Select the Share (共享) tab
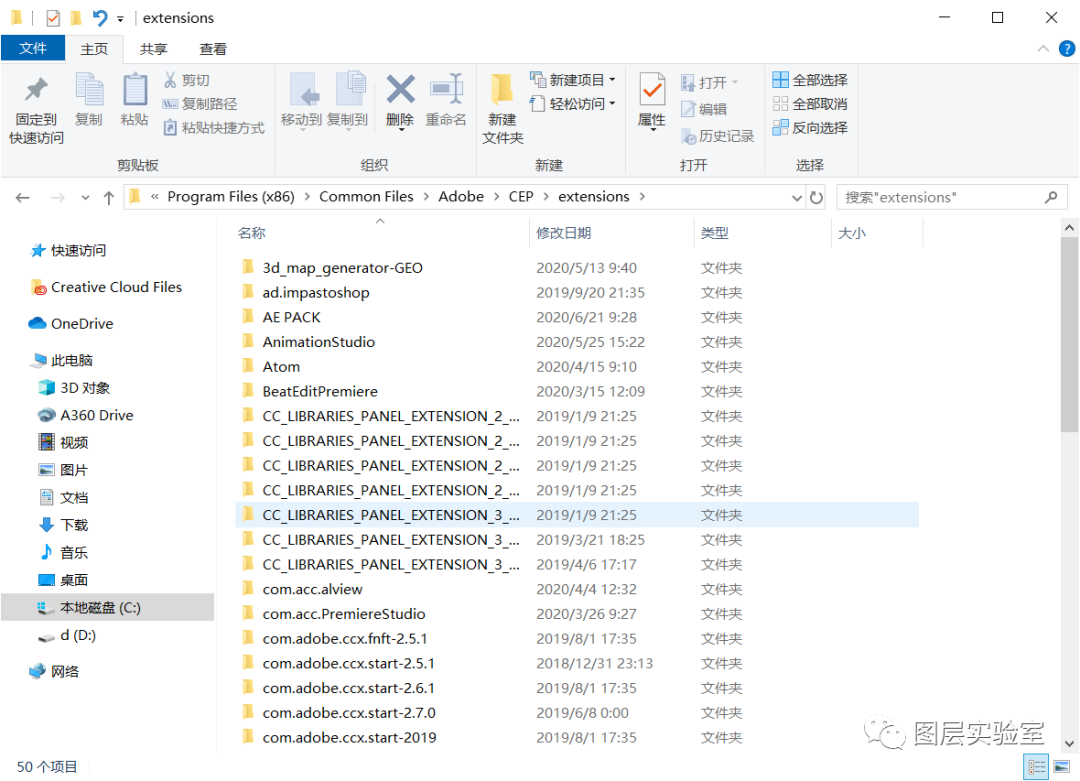Image resolution: width=1080 pixels, height=781 pixels. (154, 49)
